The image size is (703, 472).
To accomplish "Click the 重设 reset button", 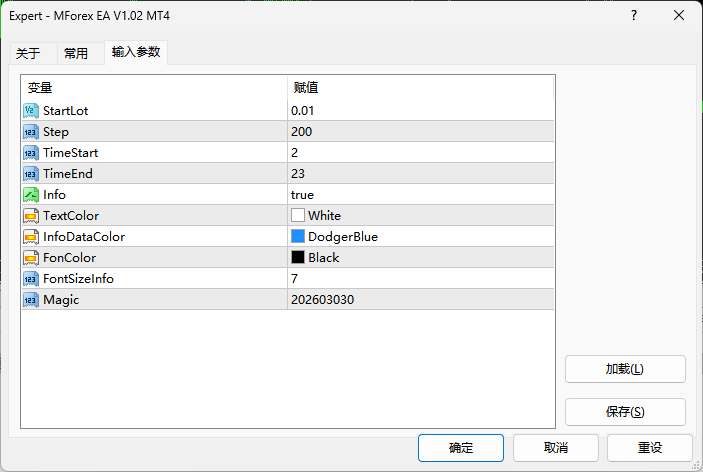I will [650, 448].
